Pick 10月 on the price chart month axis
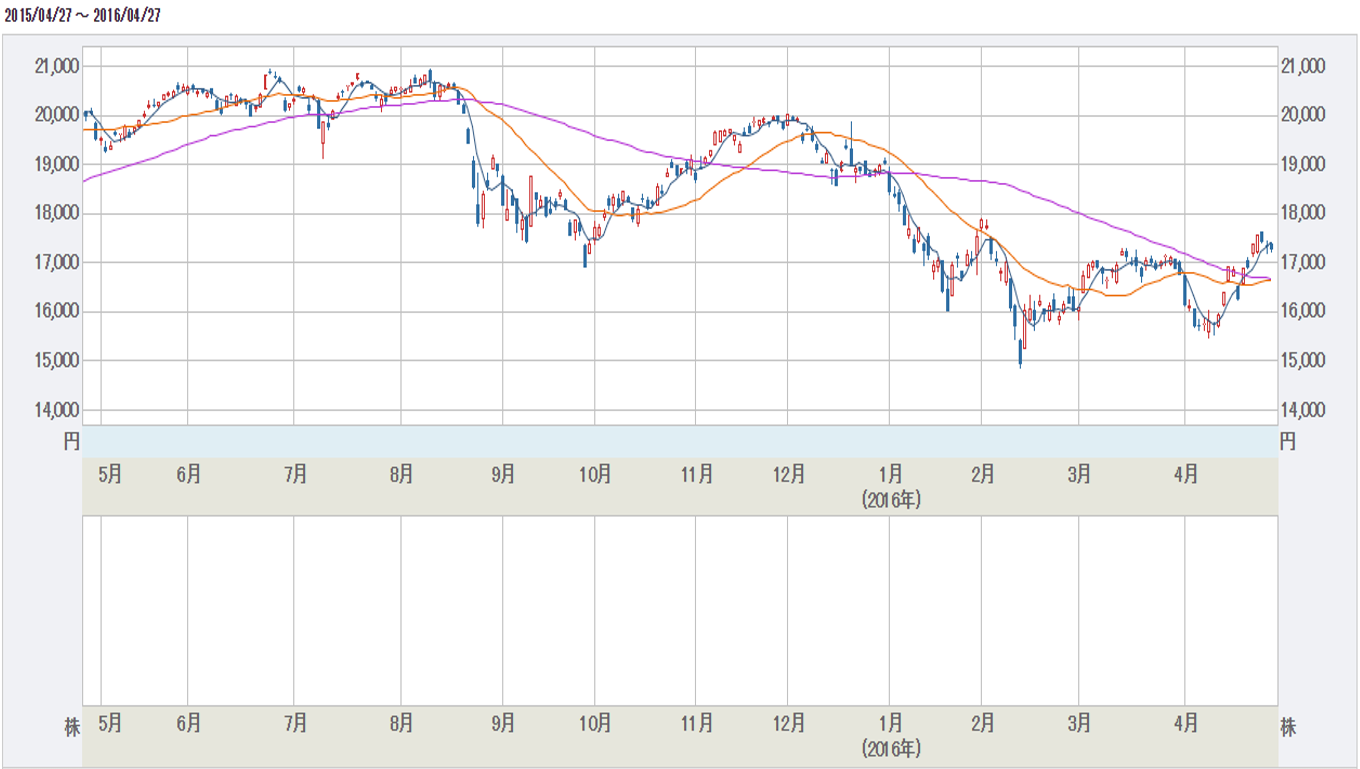The image size is (1360, 769). coord(595,475)
